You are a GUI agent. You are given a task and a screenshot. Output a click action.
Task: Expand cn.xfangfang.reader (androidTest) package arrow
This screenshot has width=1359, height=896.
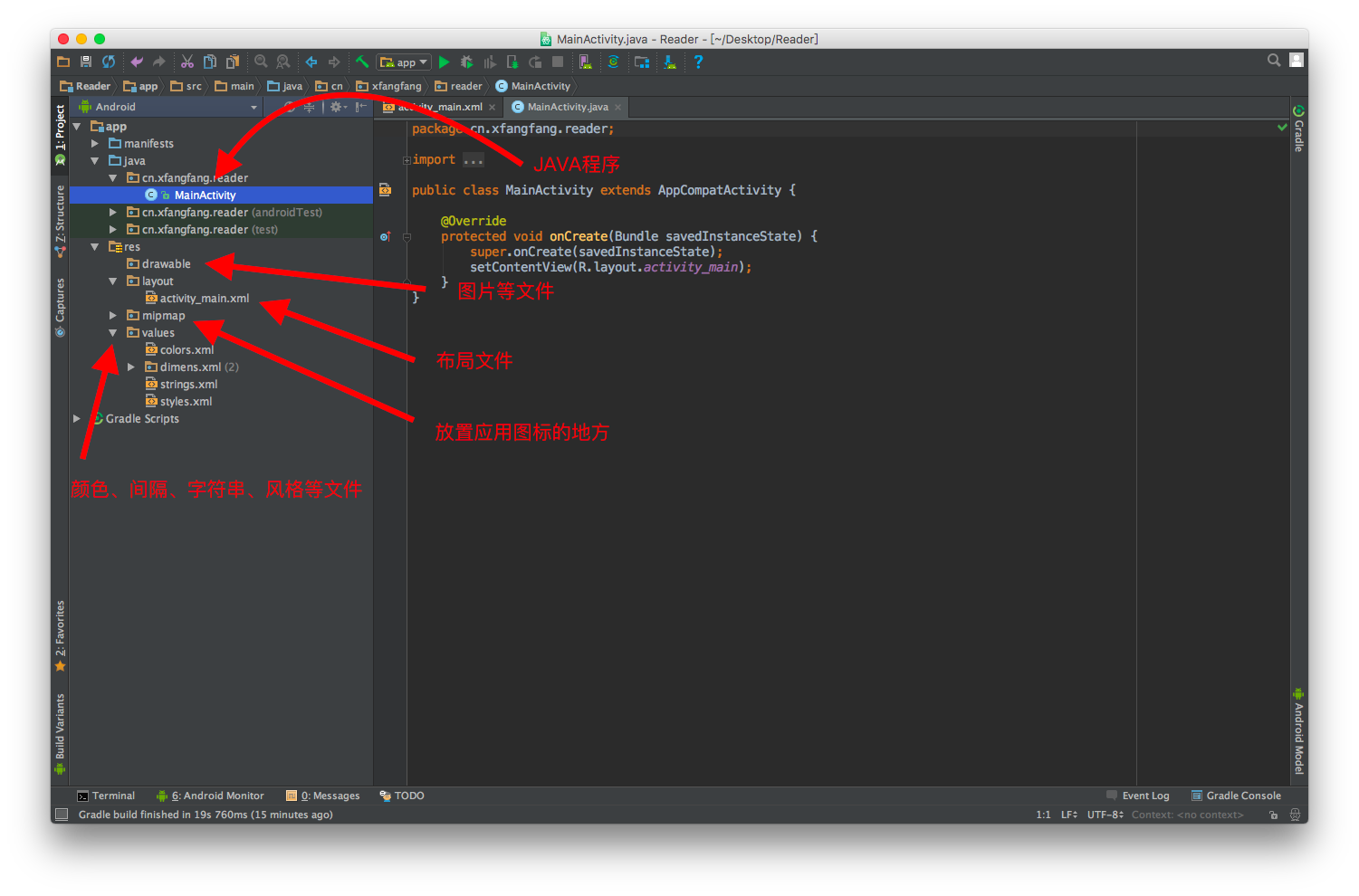pos(113,213)
